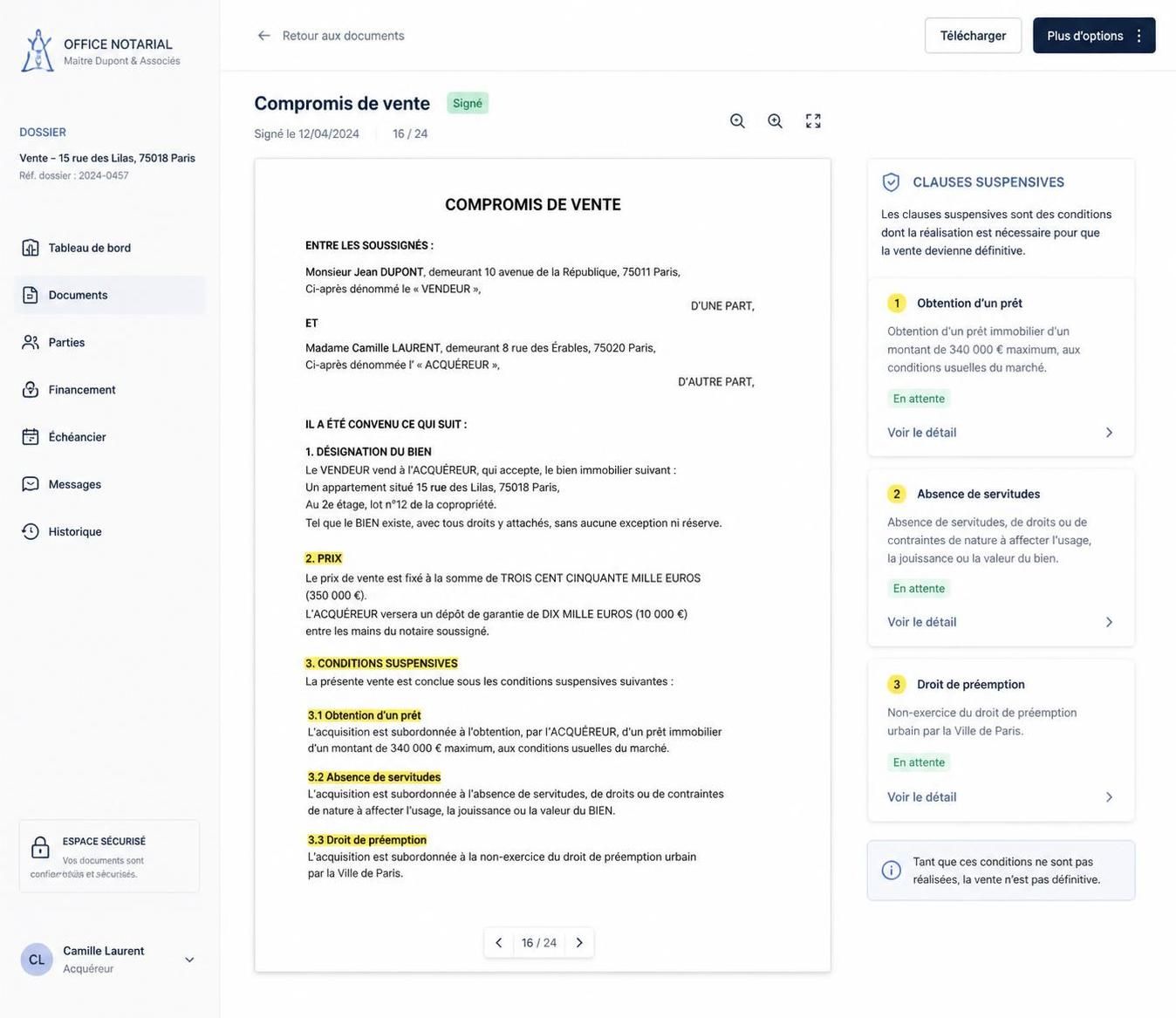Click the Signé status badge

(468, 103)
